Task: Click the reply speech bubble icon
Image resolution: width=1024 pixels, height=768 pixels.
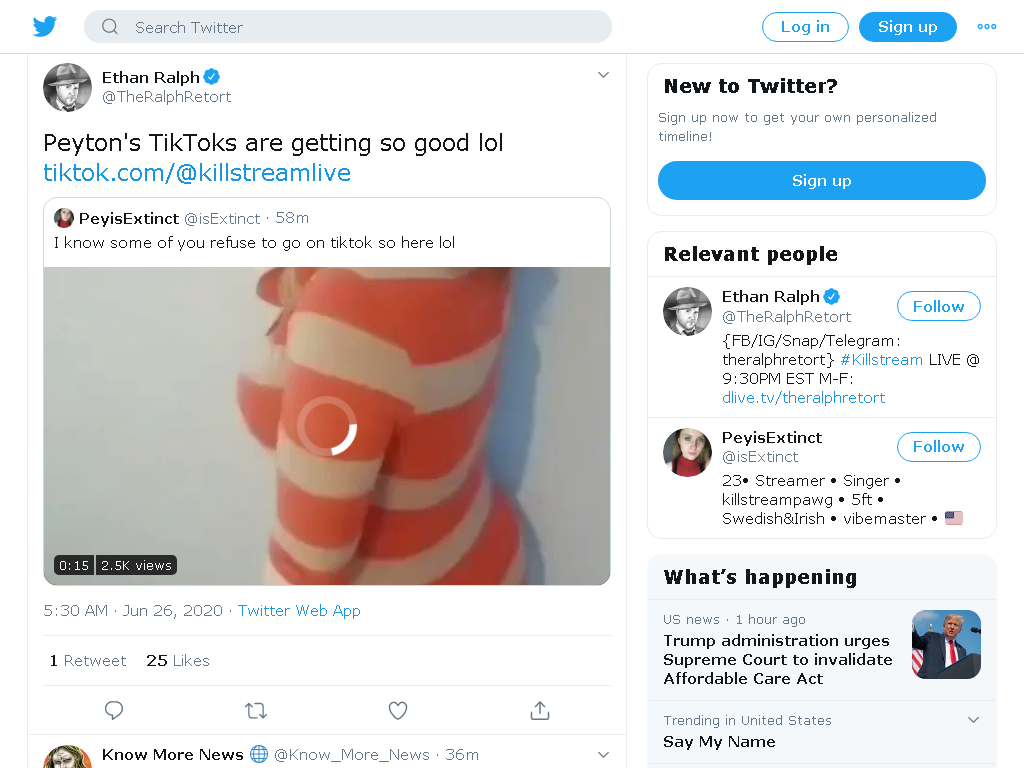Action: tap(114, 710)
